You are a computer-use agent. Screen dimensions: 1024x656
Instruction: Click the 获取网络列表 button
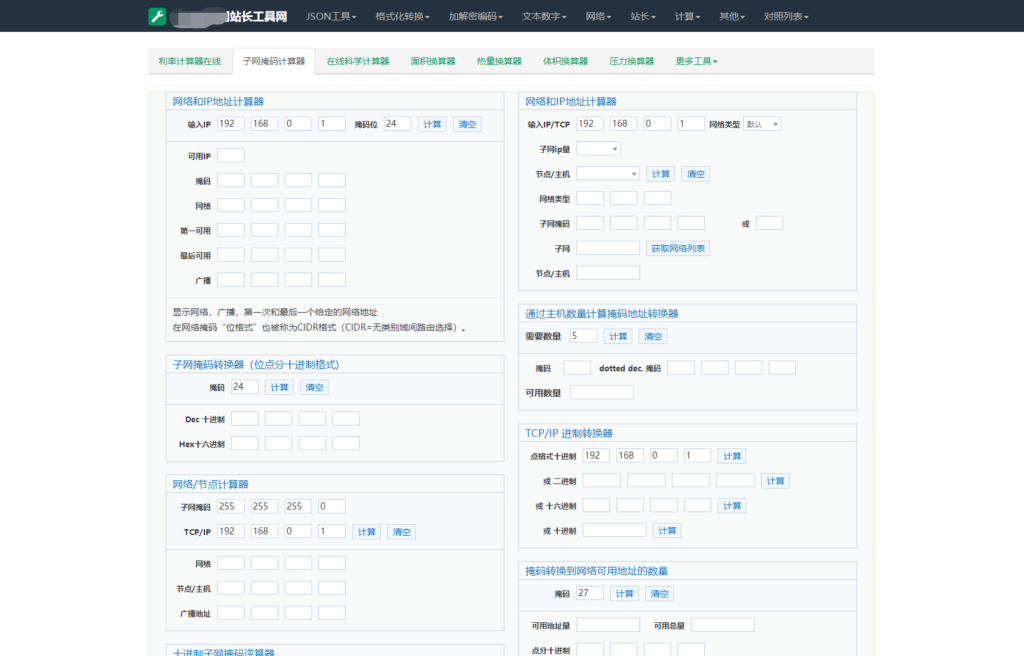point(678,248)
